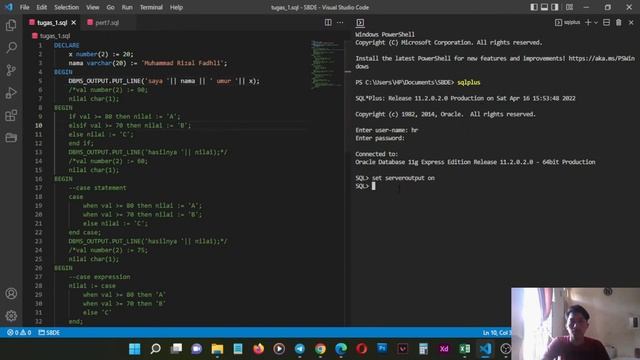Open editor More Actions ellipsis
This screenshot has height=360, width=640.
(340, 22)
